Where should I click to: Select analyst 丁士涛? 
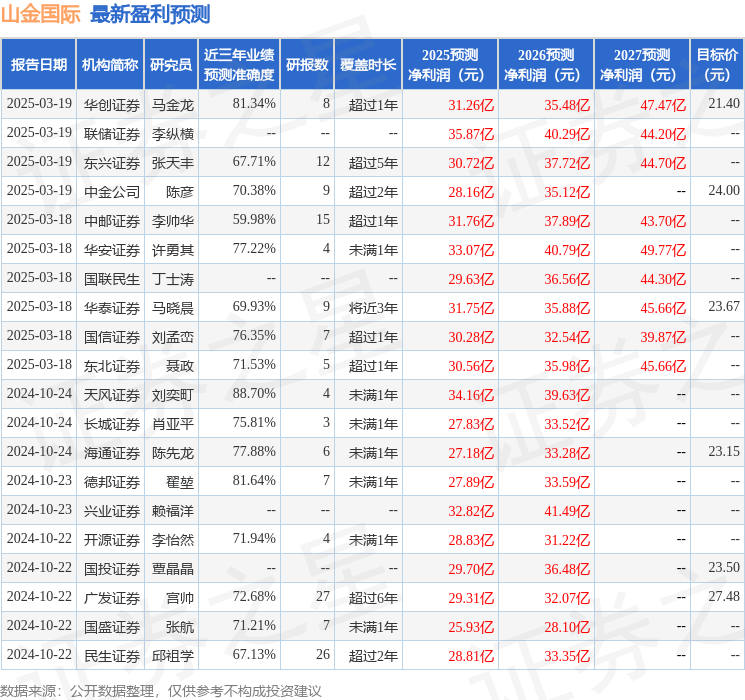pos(172,278)
